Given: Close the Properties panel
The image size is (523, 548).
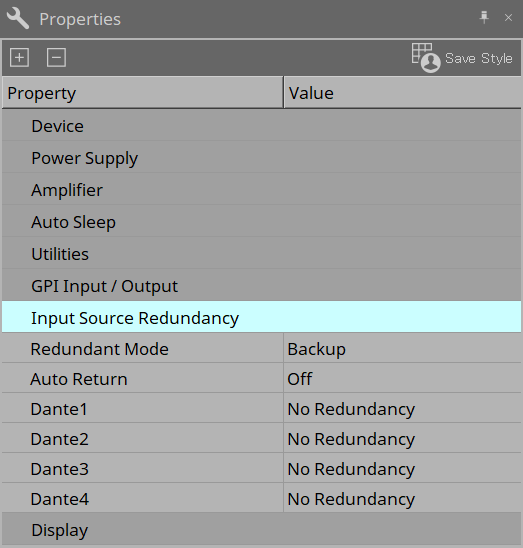Looking at the screenshot, I should point(508,17).
